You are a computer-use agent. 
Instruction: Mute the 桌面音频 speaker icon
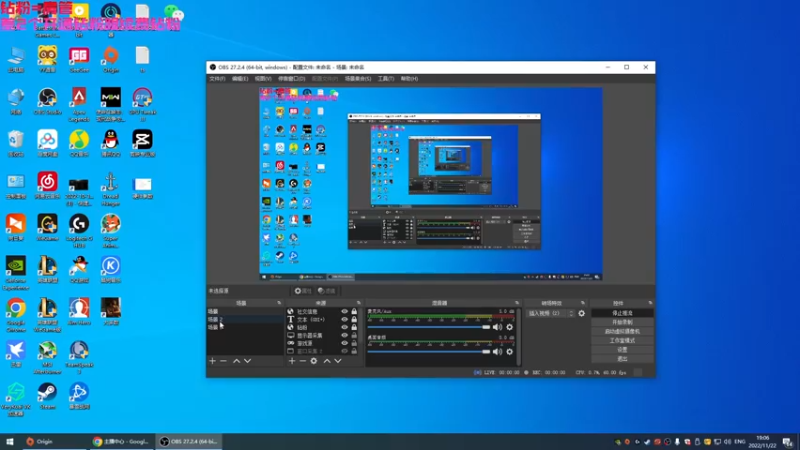point(497,352)
